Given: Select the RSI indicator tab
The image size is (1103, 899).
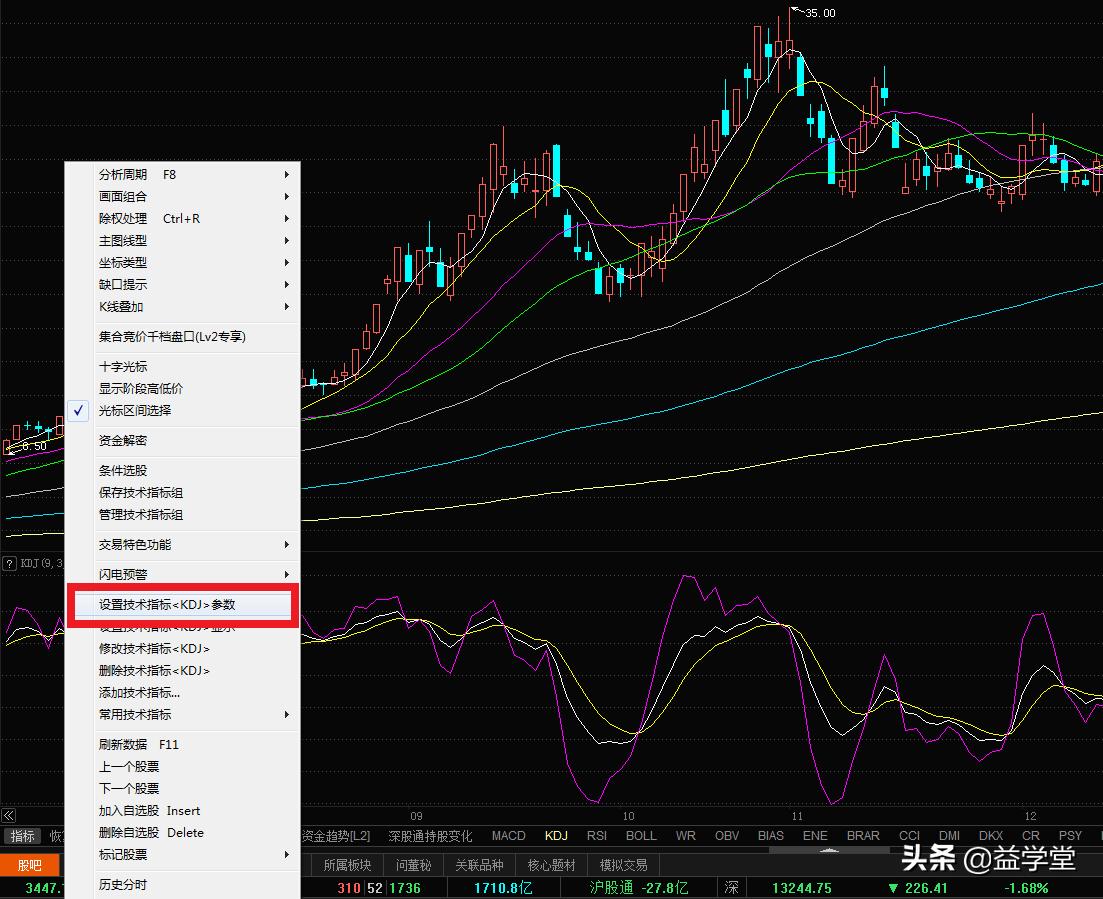Looking at the screenshot, I should tap(597, 835).
